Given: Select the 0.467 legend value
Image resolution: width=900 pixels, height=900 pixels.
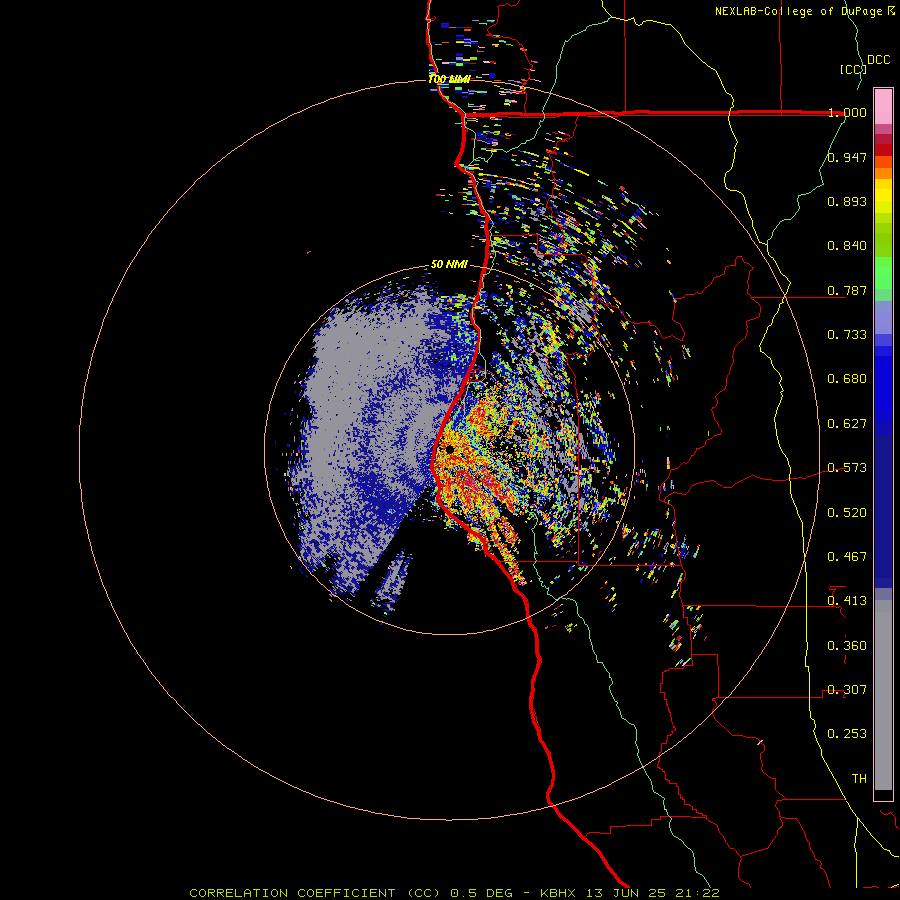Looking at the screenshot, I should click(847, 557).
